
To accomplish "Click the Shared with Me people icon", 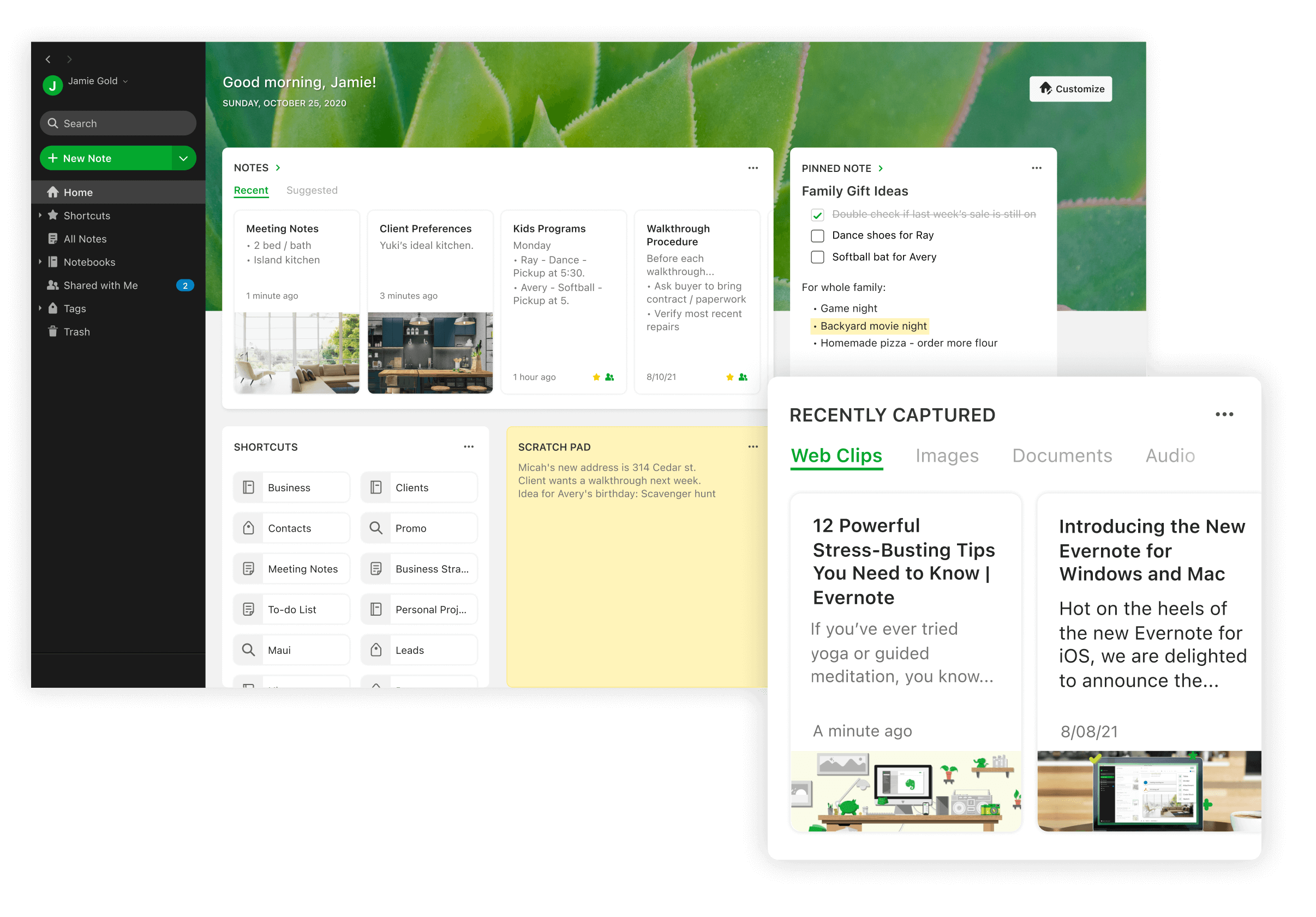I will coord(53,285).
